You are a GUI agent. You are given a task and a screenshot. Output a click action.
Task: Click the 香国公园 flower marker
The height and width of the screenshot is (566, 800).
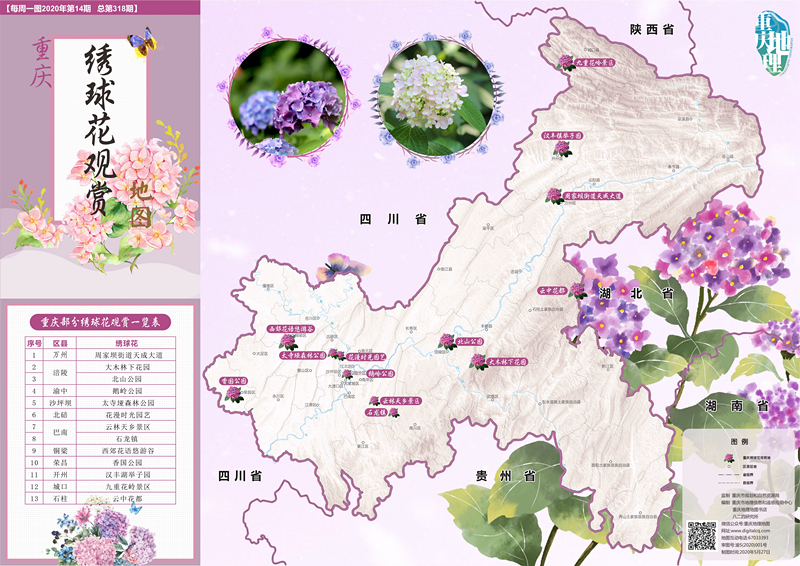tap(233, 393)
